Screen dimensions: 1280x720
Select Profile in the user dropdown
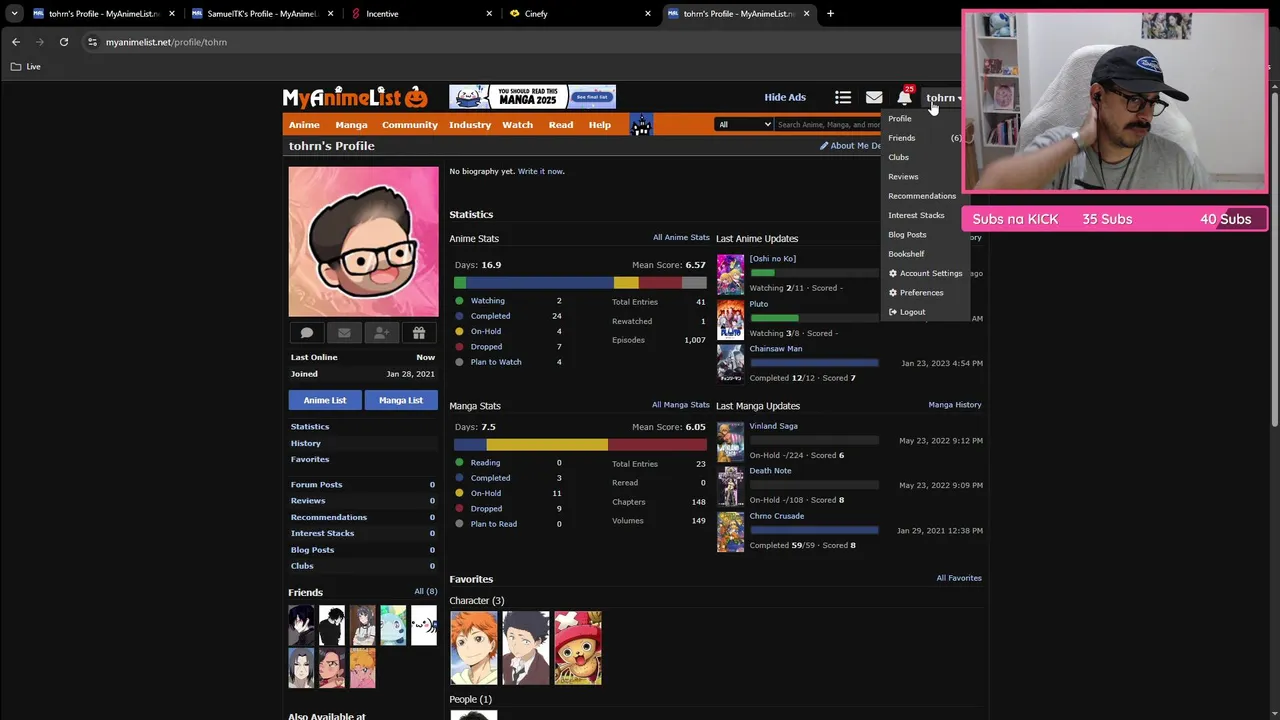pyautogui.click(x=900, y=119)
